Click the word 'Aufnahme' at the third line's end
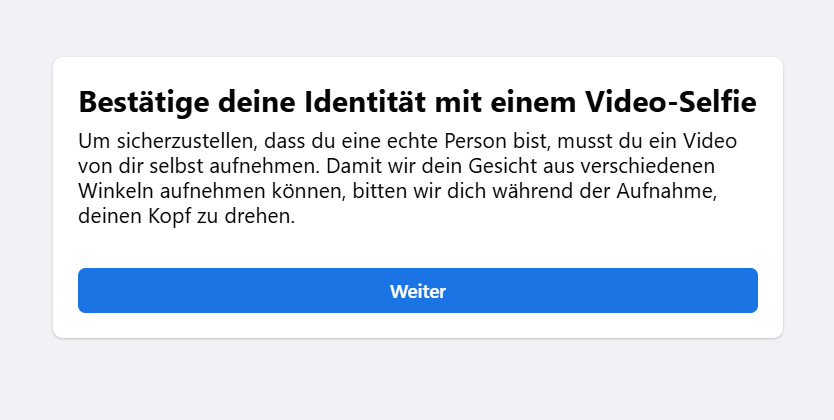This screenshot has height=420, width=834. point(666,191)
